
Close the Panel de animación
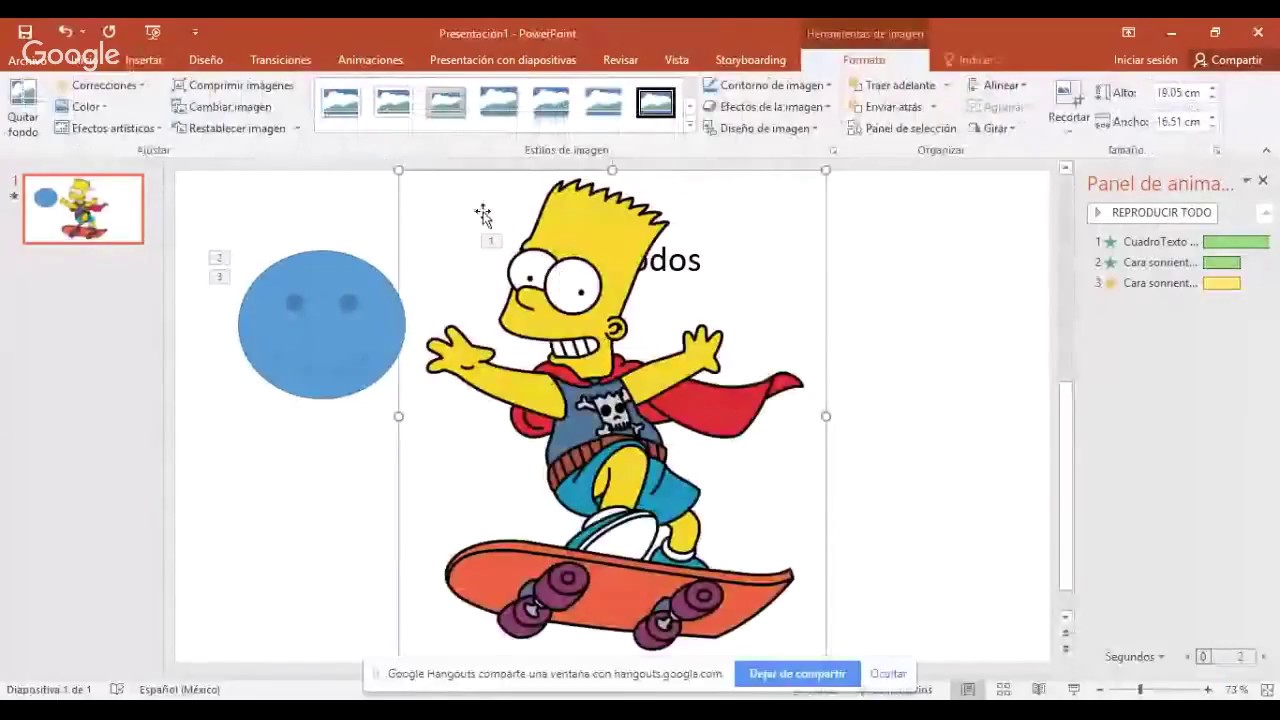(1263, 181)
